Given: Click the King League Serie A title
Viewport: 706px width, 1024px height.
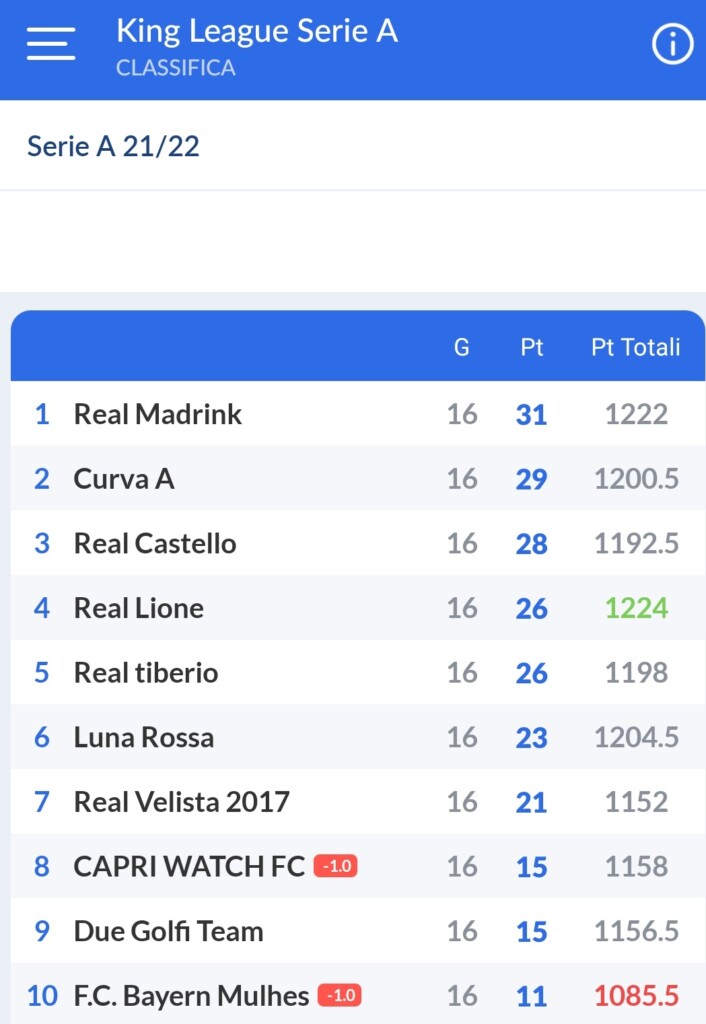Looking at the screenshot, I should point(257,31).
